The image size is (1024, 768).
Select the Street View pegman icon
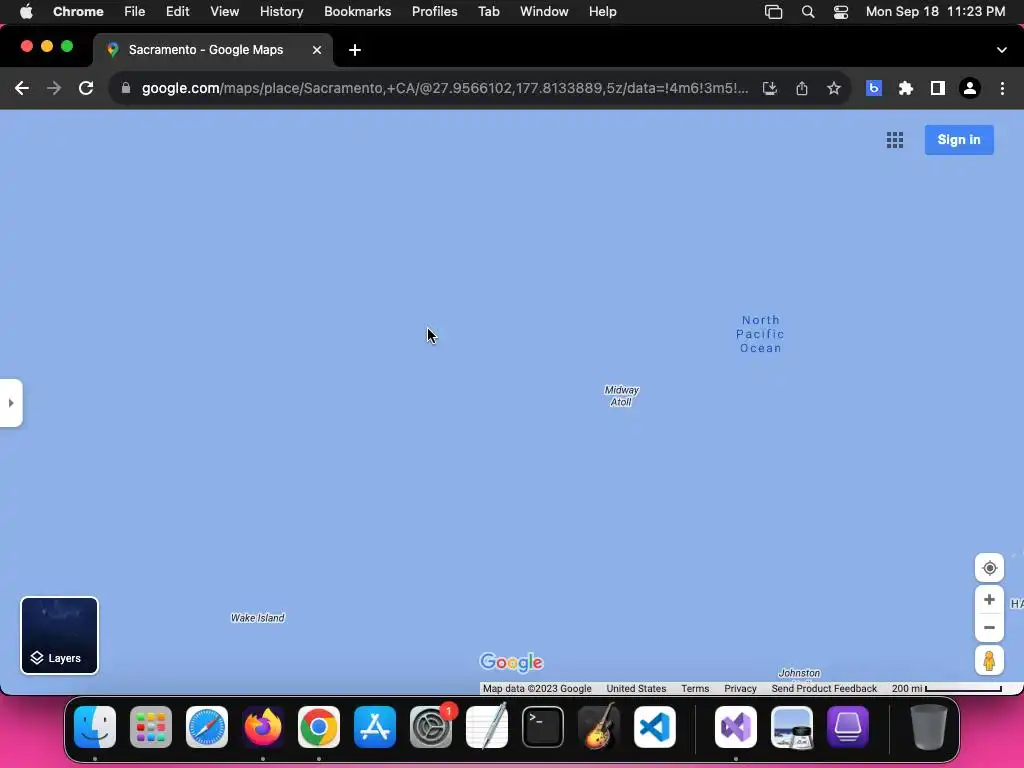989,660
